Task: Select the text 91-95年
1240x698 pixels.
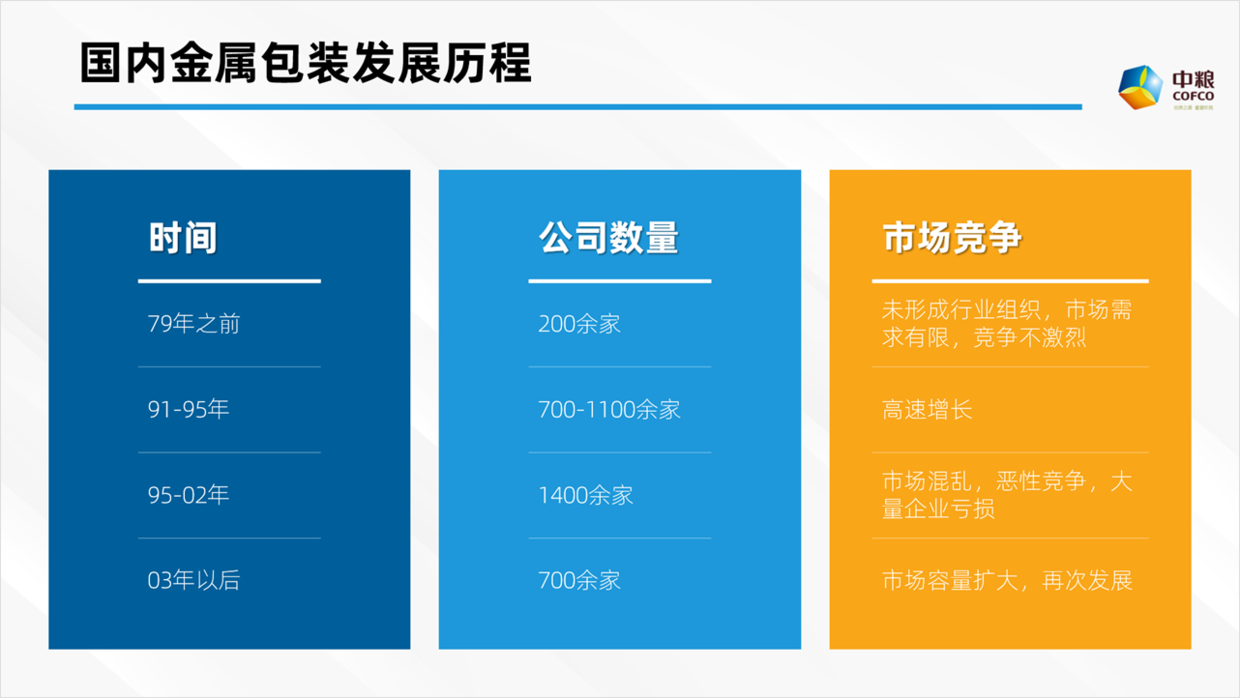Action: [x=189, y=409]
